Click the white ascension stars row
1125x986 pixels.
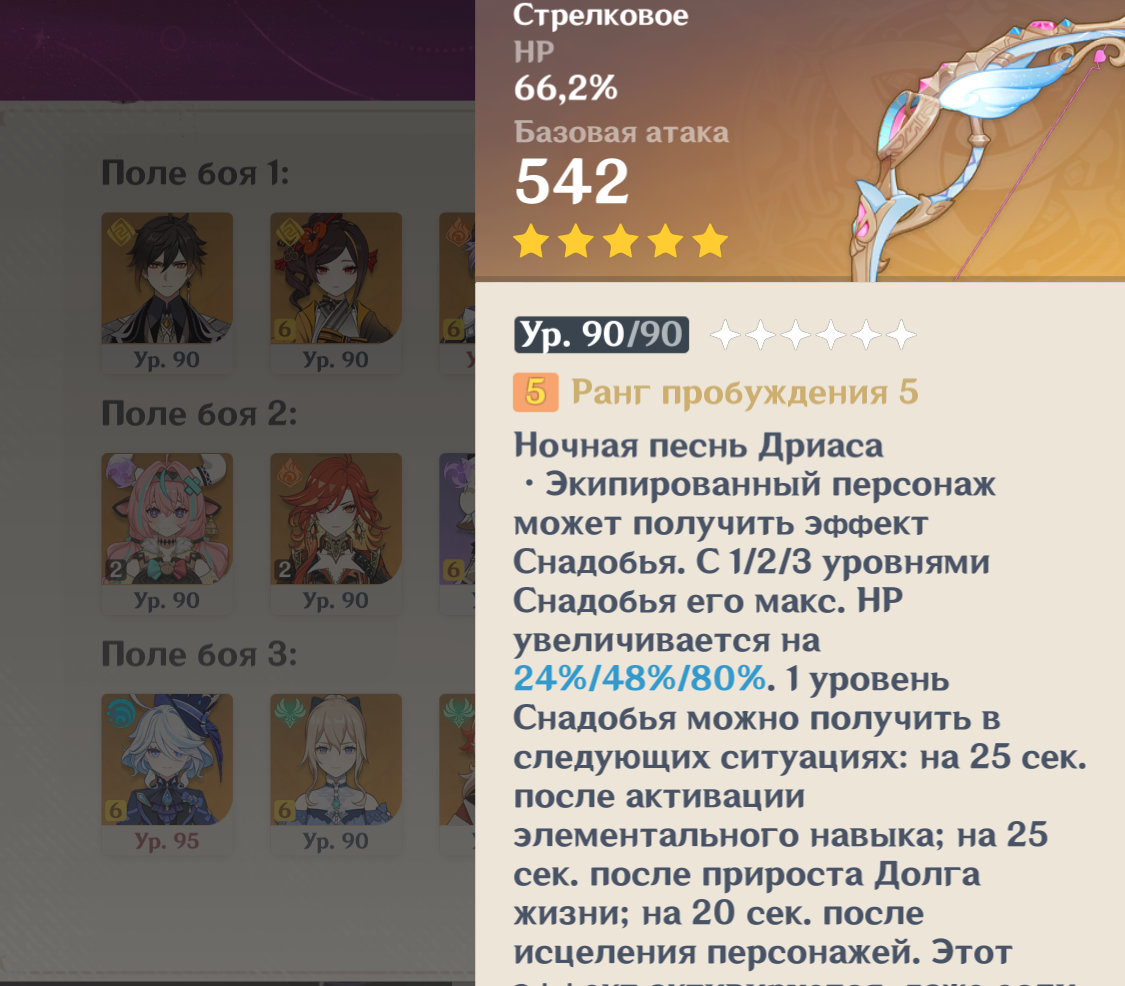pyautogui.click(x=813, y=335)
